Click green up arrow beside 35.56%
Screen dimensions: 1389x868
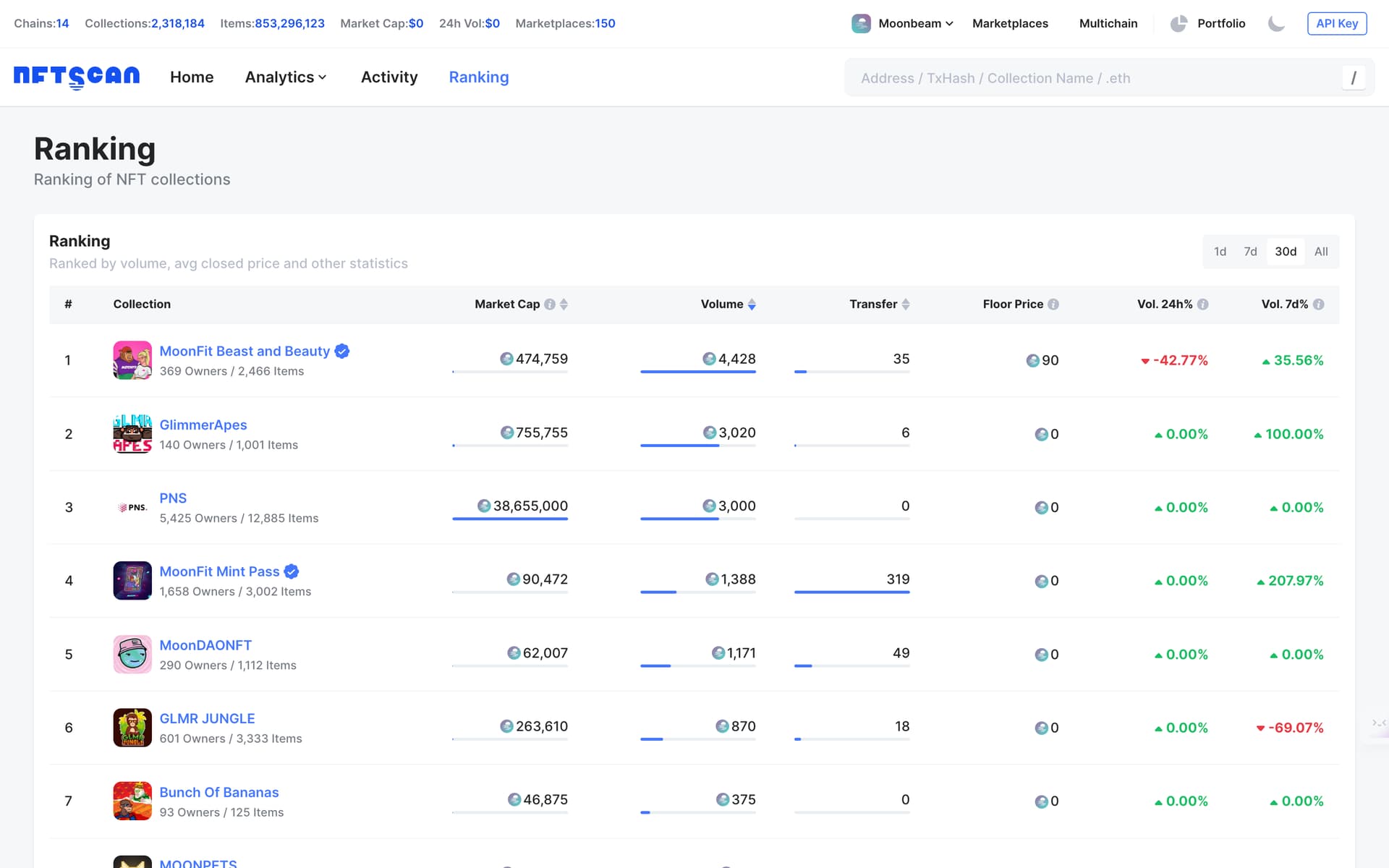click(1266, 361)
